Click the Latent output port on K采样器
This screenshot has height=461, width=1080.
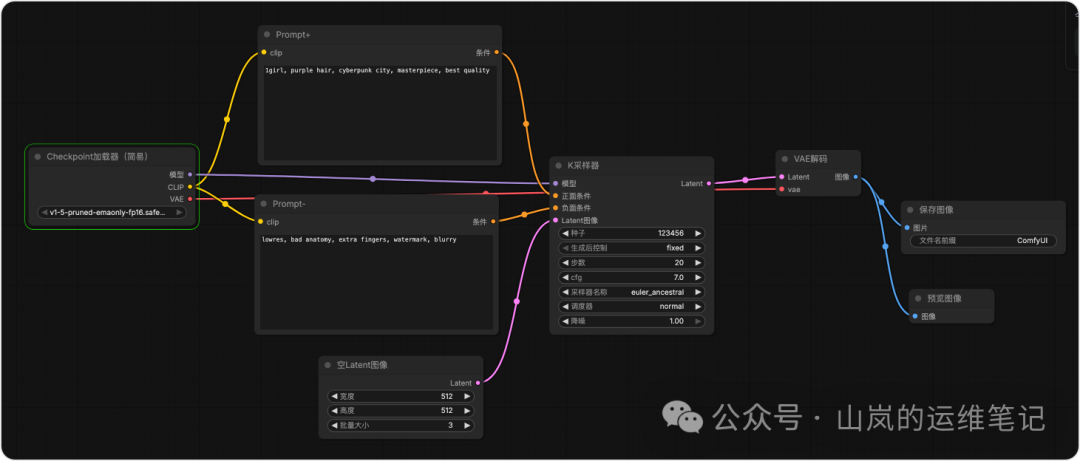click(709, 184)
